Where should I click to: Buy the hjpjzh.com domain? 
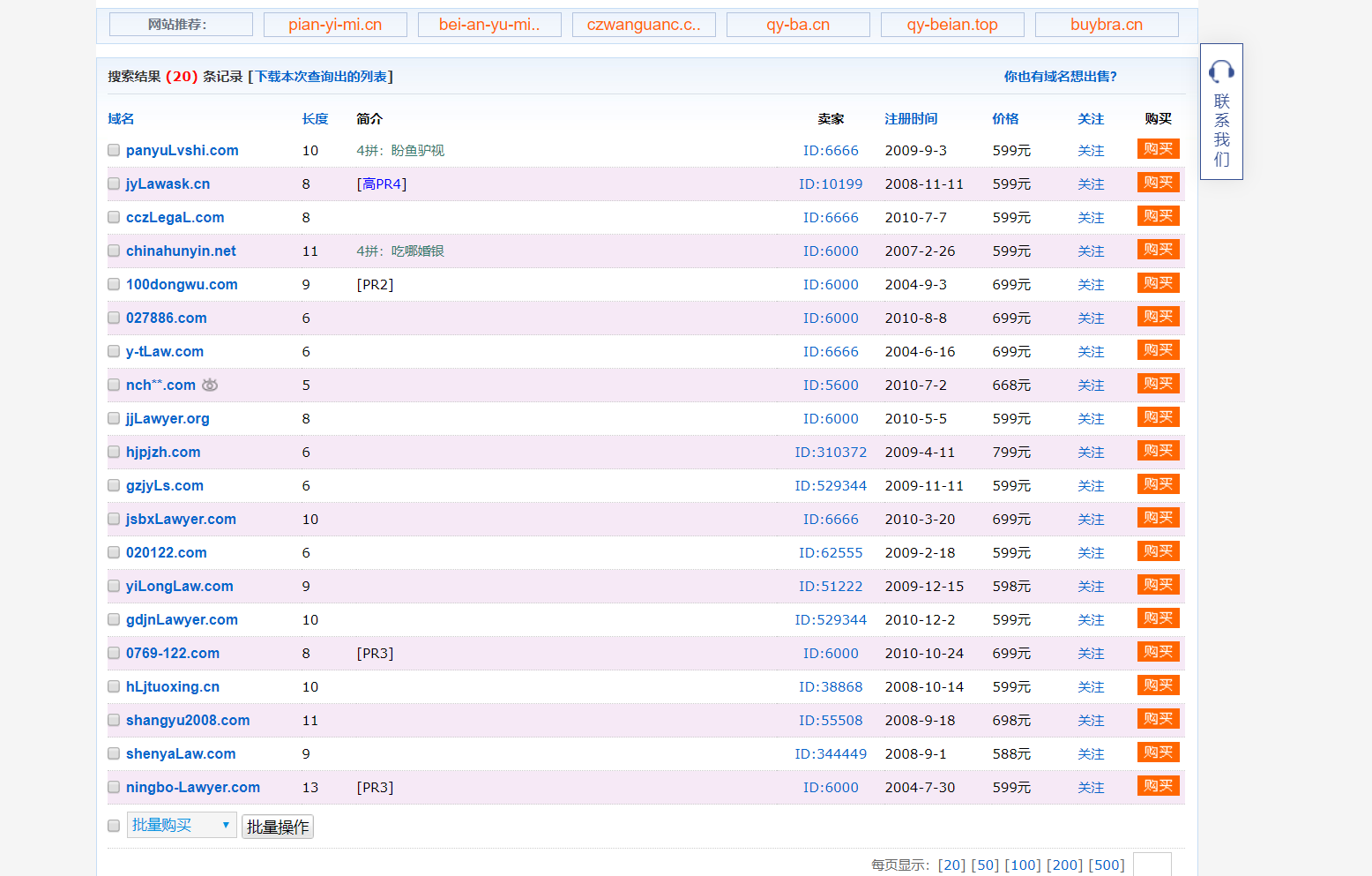(x=1158, y=451)
